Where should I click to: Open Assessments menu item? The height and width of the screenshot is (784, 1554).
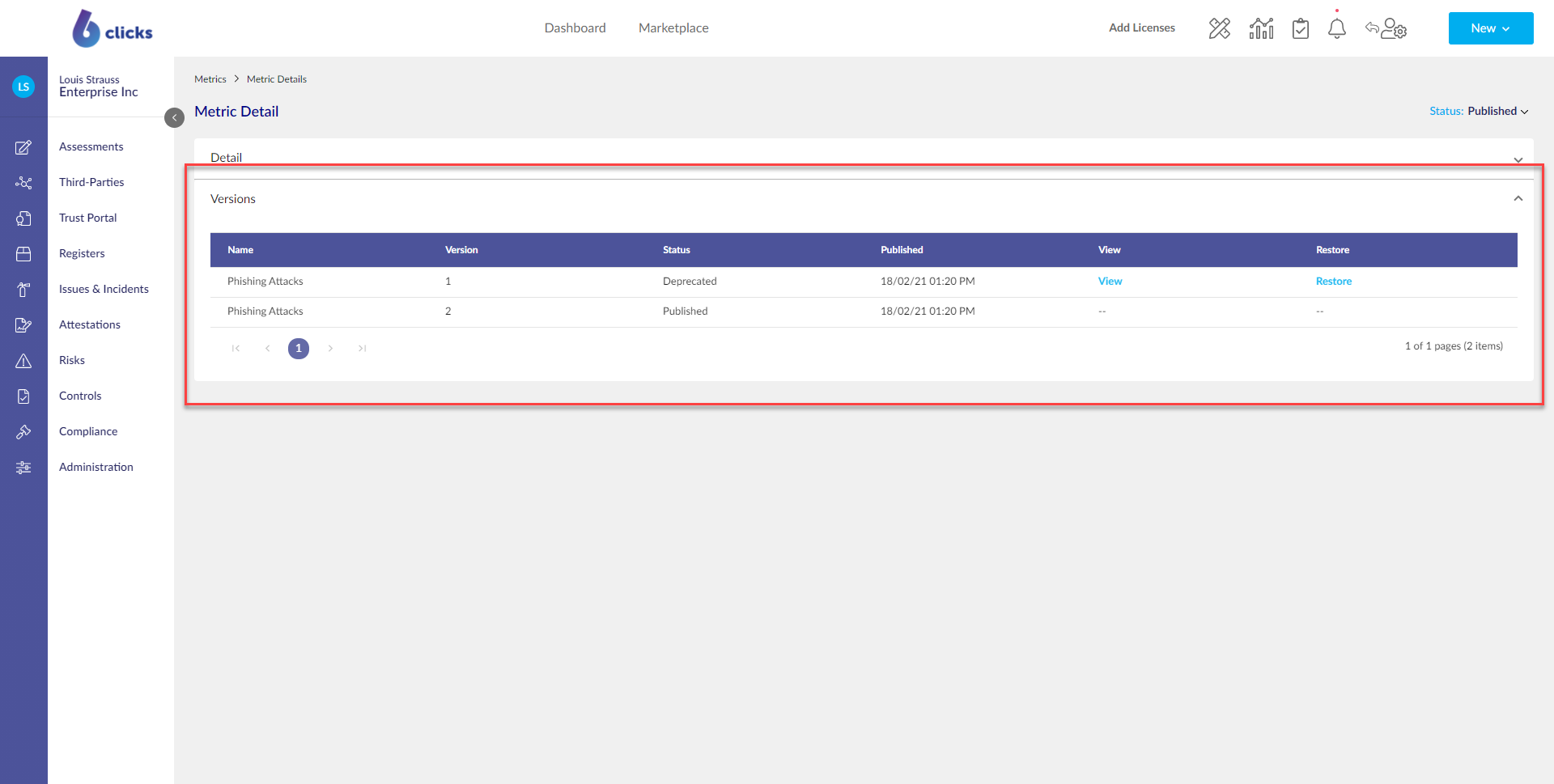[x=91, y=147]
